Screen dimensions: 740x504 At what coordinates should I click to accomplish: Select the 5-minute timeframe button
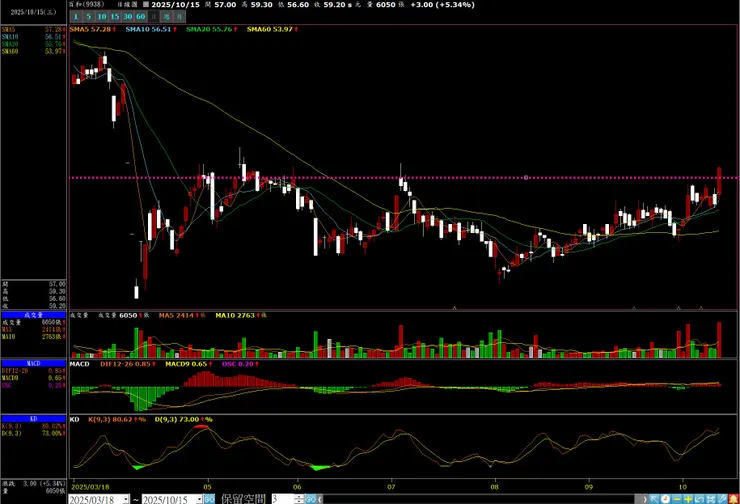(x=88, y=17)
